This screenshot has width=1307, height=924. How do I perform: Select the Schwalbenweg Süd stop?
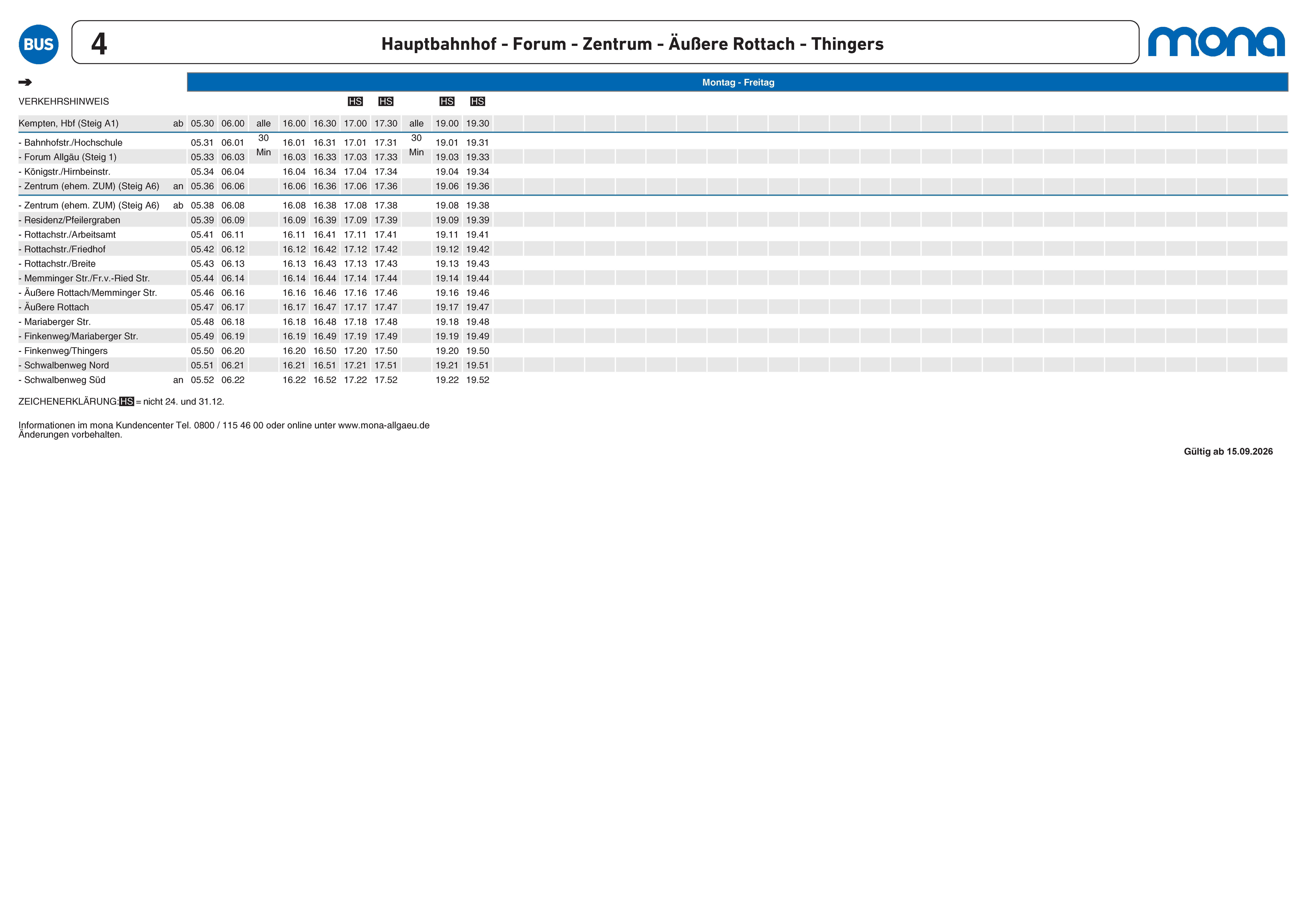click(x=62, y=380)
